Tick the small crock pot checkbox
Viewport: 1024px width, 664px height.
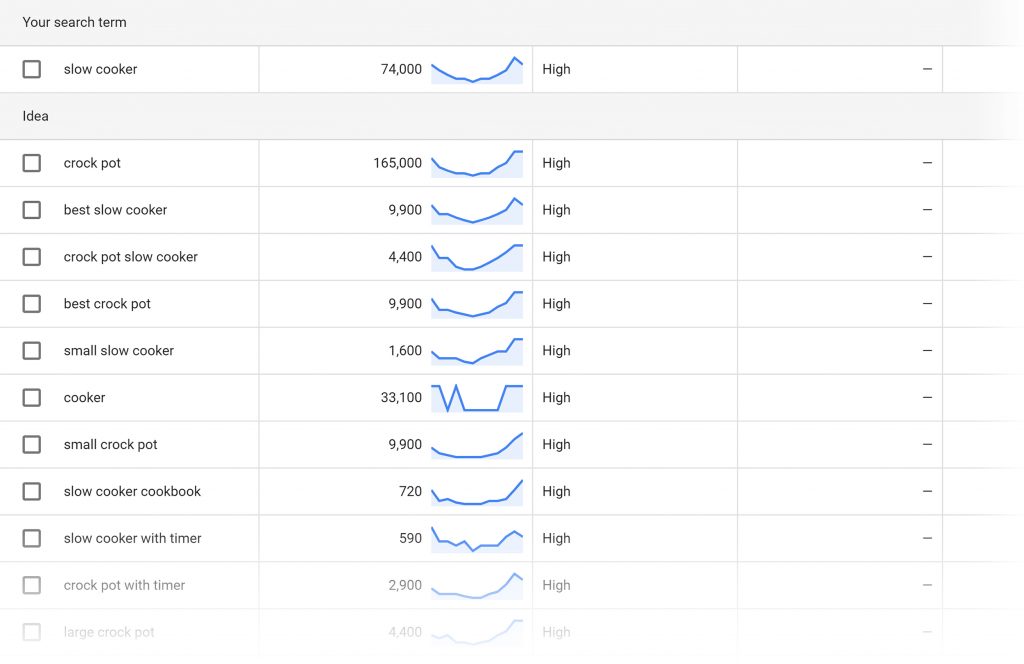tap(31, 445)
